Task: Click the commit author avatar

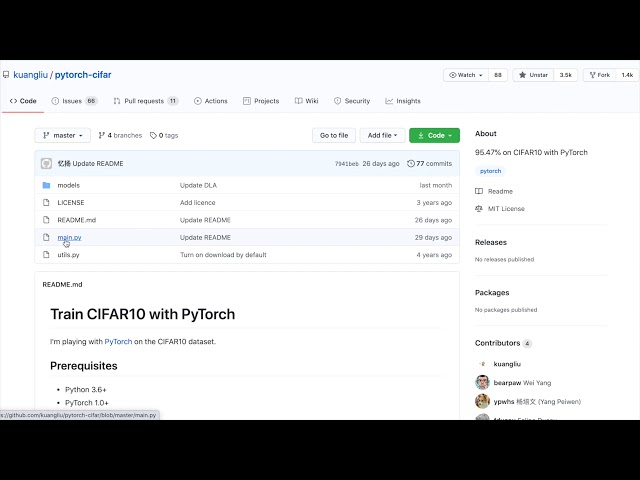Action: [x=46, y=164]
